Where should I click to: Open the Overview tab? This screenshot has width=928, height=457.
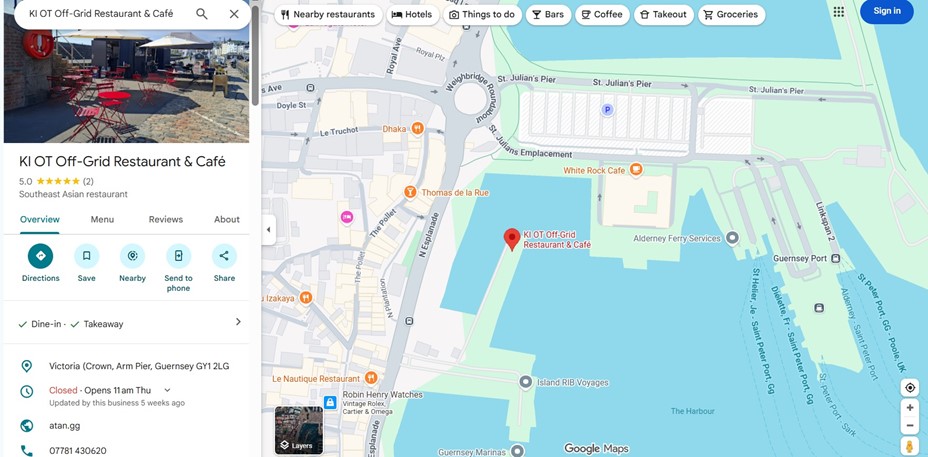coord(40,220)
